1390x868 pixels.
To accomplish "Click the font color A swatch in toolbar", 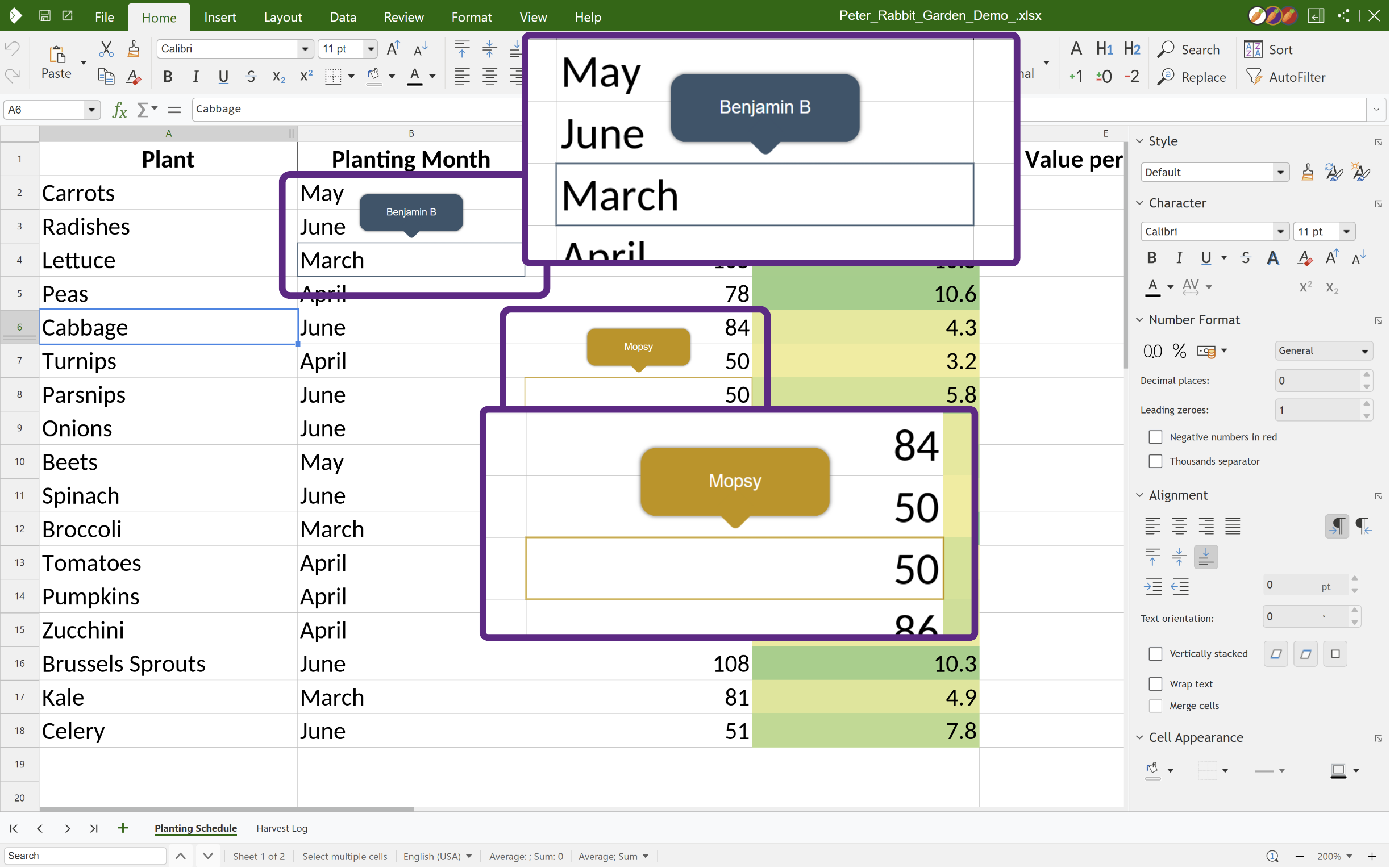I will tap(414, 76).
